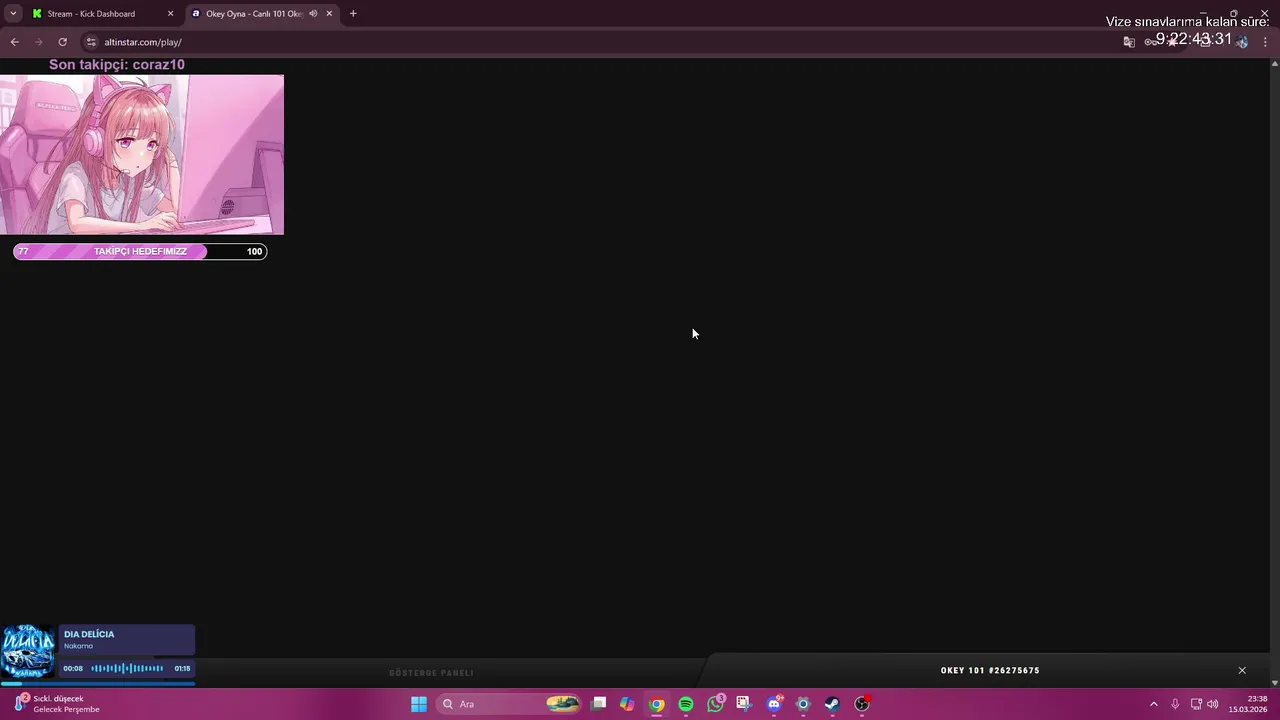Viewport: 1280px width, 720px height.
Task: Click the Son takipçi: coraz10 text
Action: 117,64
